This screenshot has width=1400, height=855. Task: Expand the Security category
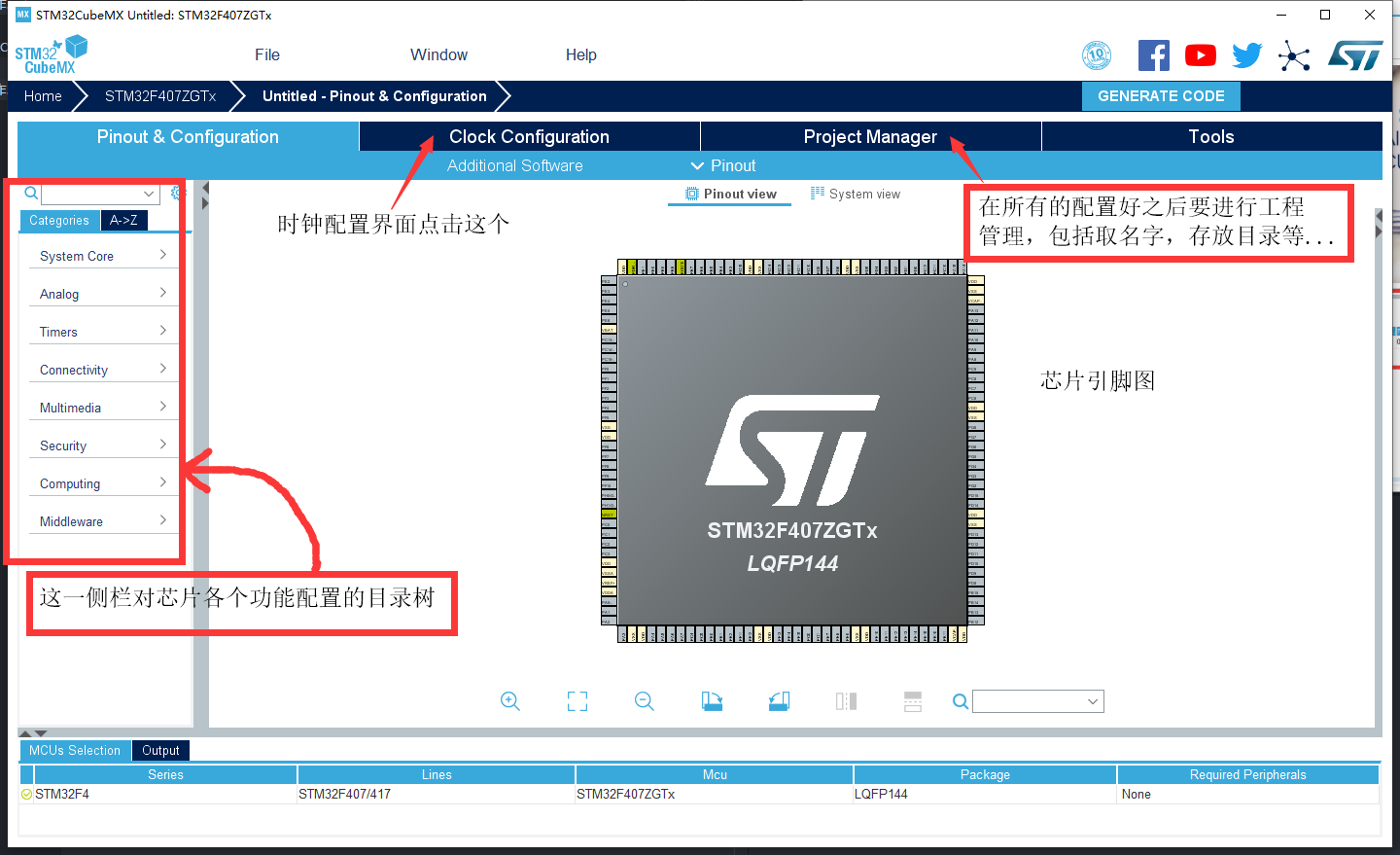pyautogui.click(x=103, y=445)
